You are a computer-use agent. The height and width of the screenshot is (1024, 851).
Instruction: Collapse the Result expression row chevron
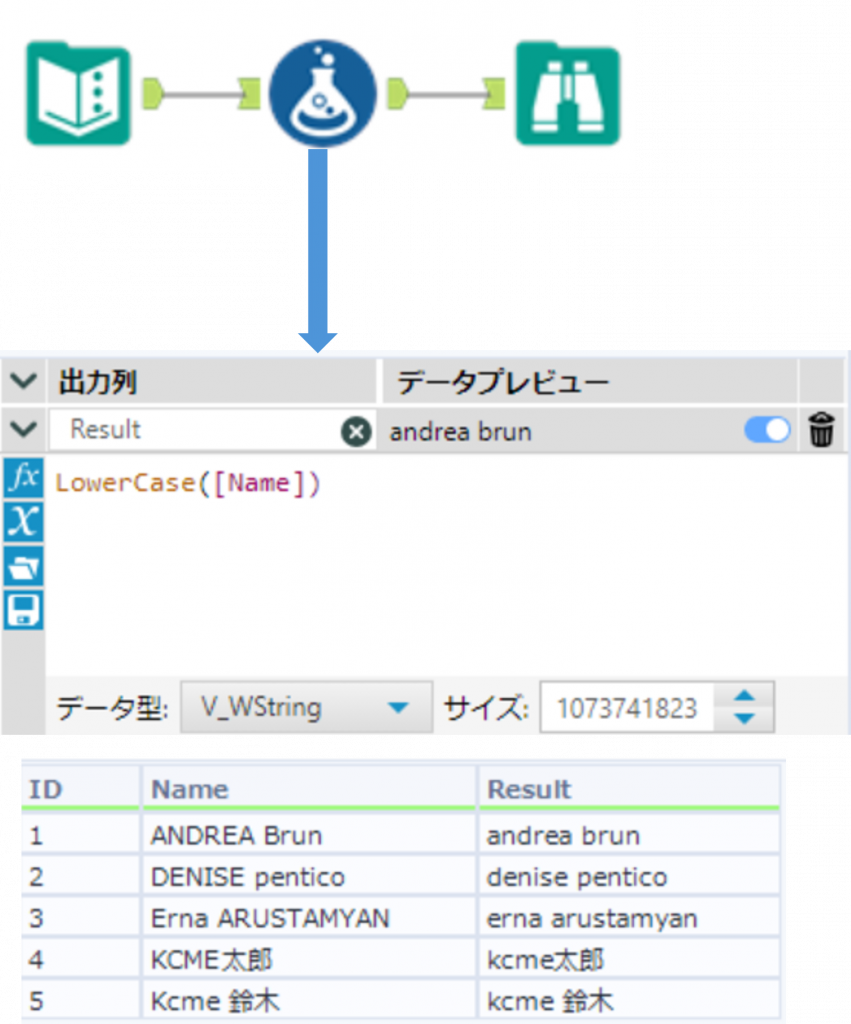[24, 431]
